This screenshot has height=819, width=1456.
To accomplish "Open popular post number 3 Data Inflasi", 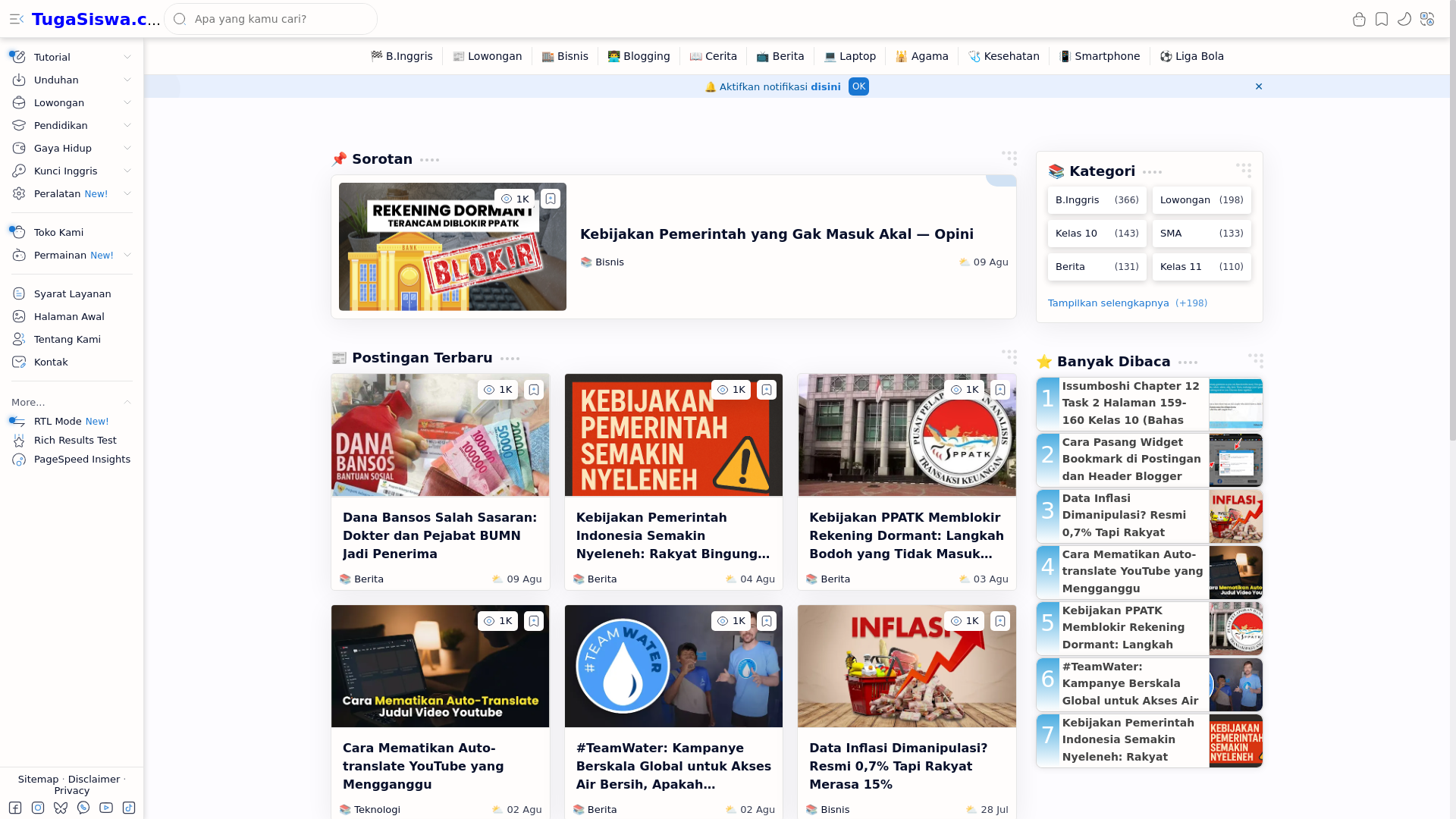I will coord(1150,516).
